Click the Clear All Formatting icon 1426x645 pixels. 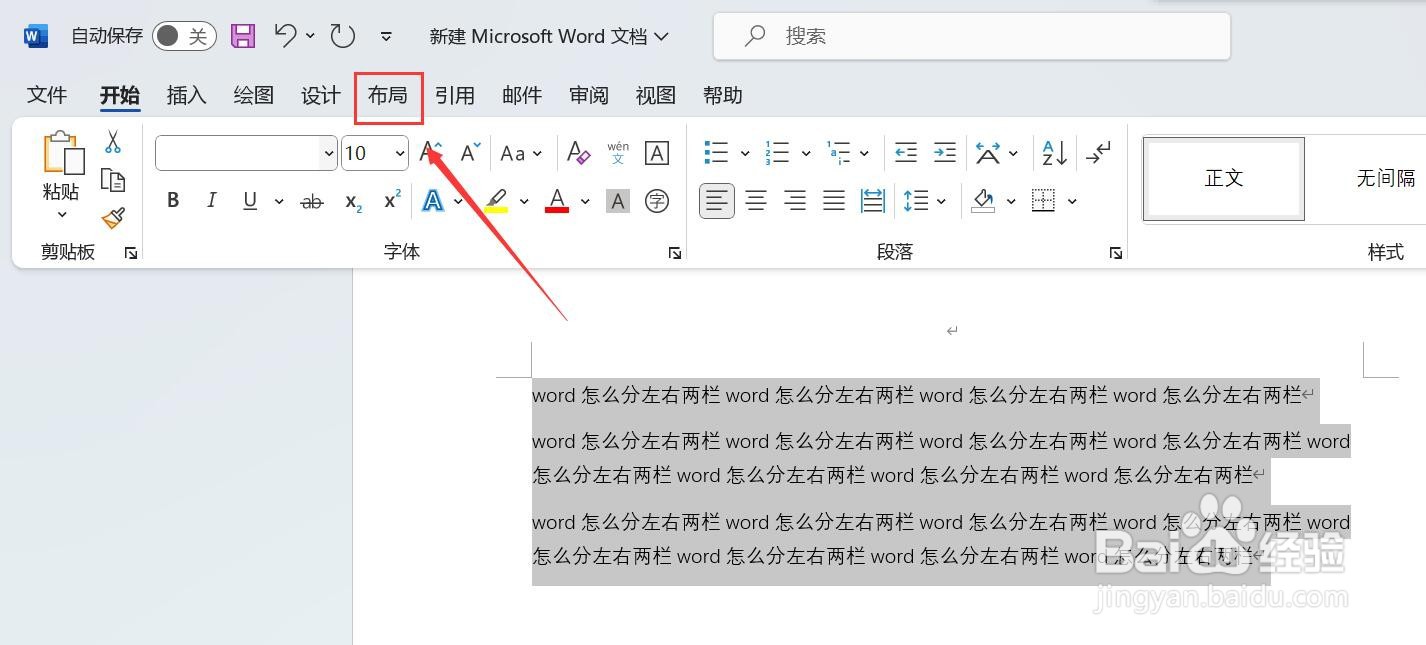click(x=578, y=152)
